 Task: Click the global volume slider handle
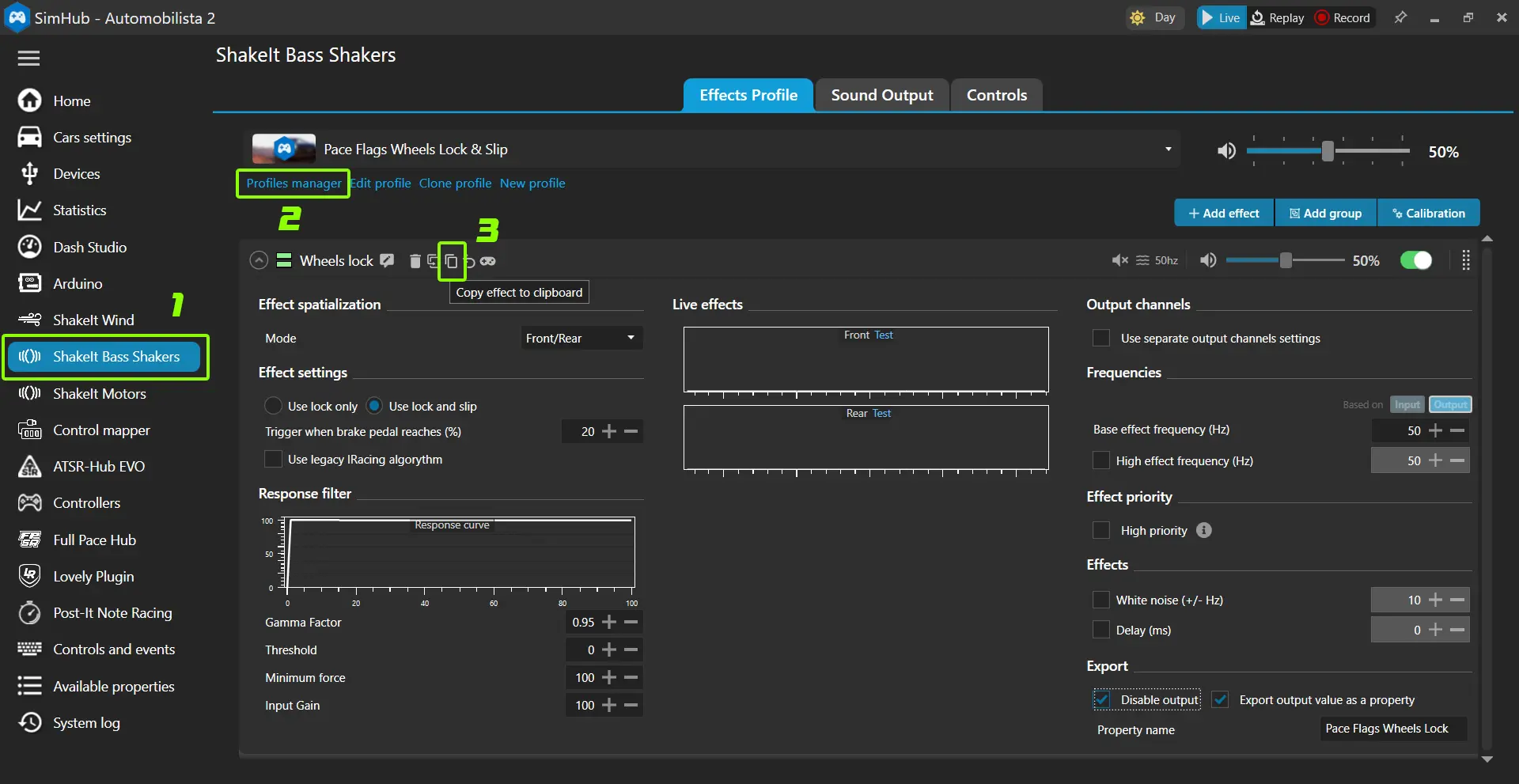pos(1328,150)
